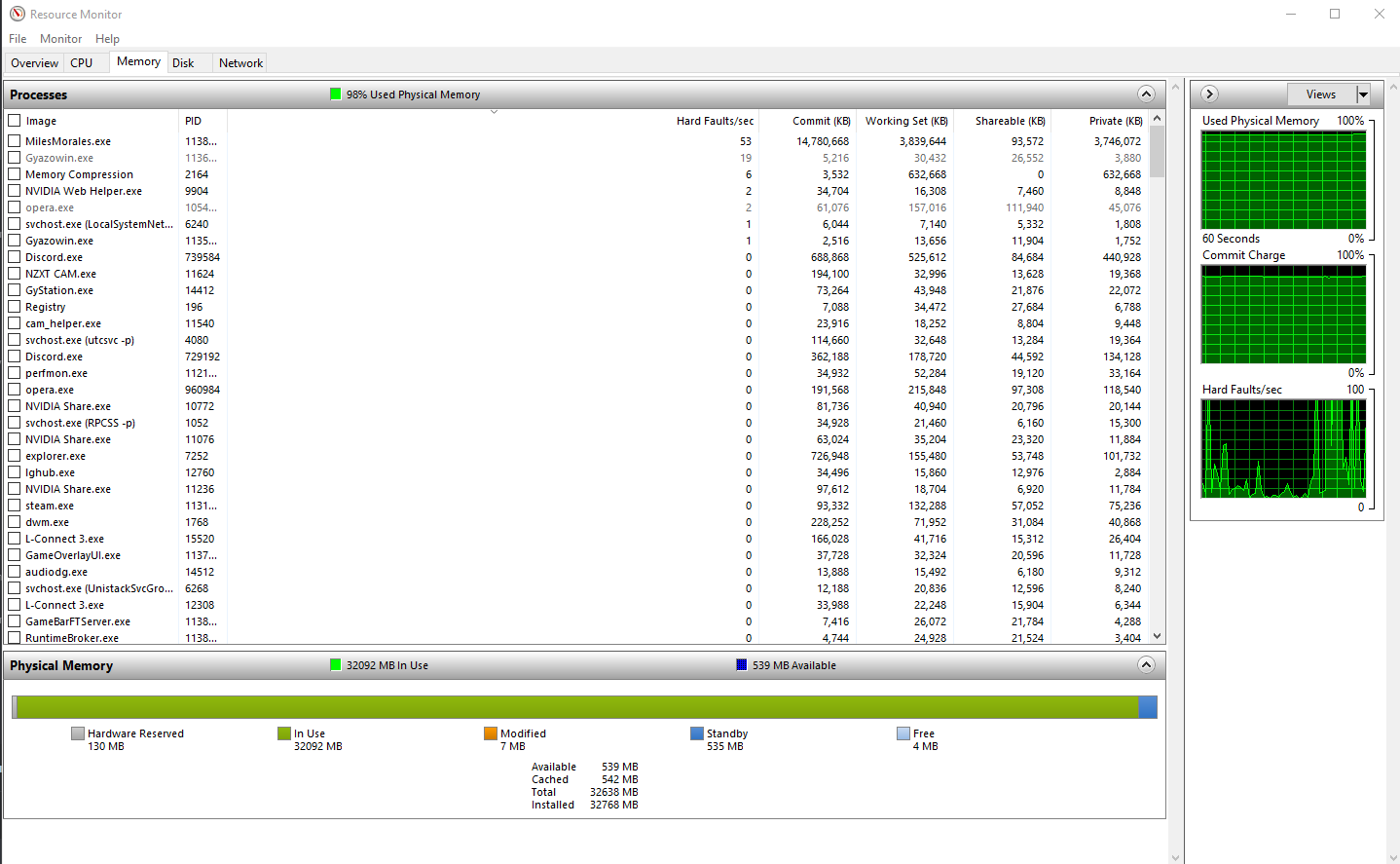
Task: Click the In Use legend square
Action: pos(283,733)
